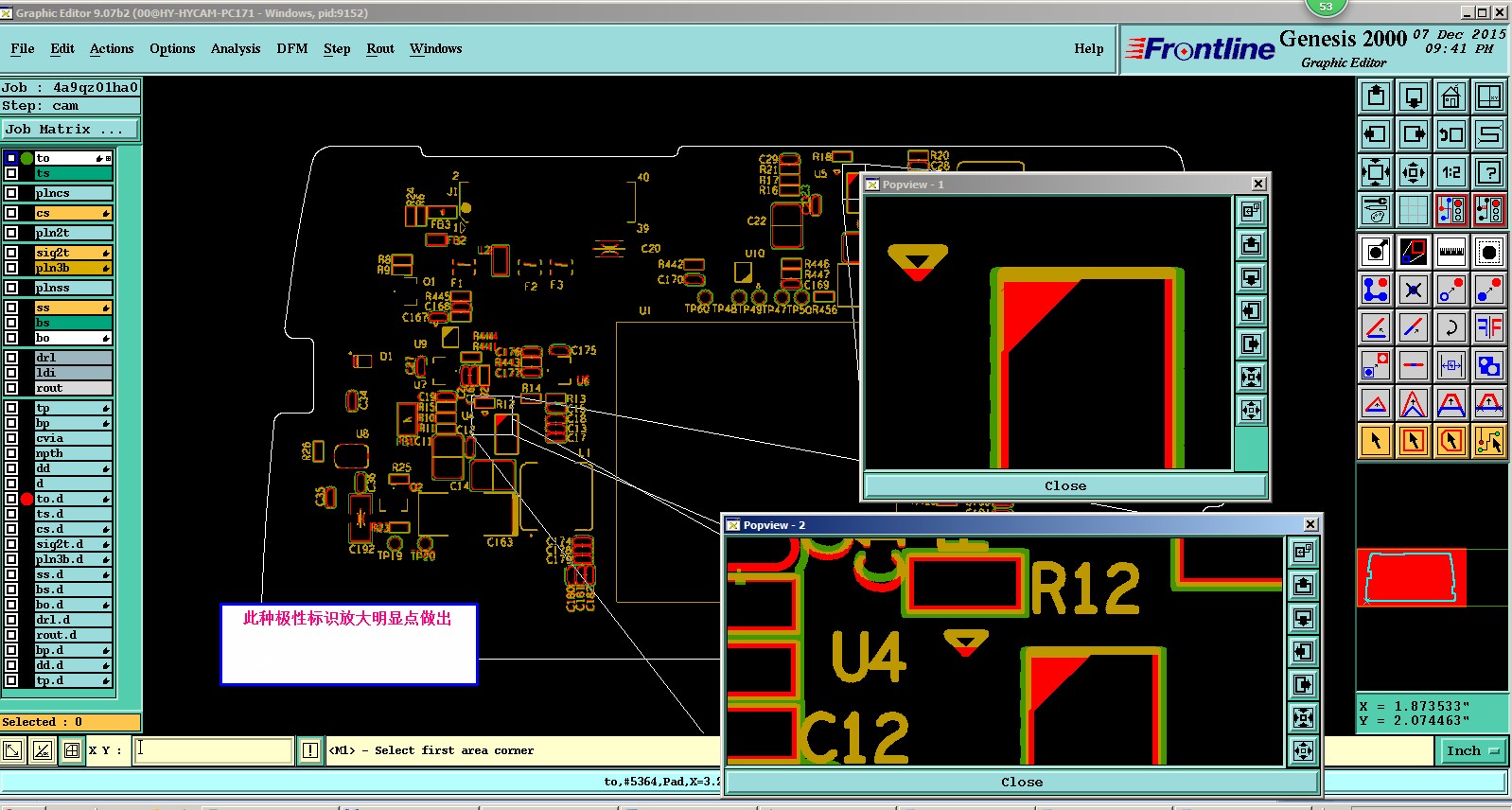
Task: Select the rout.d layer name
Action: (73, 635)
